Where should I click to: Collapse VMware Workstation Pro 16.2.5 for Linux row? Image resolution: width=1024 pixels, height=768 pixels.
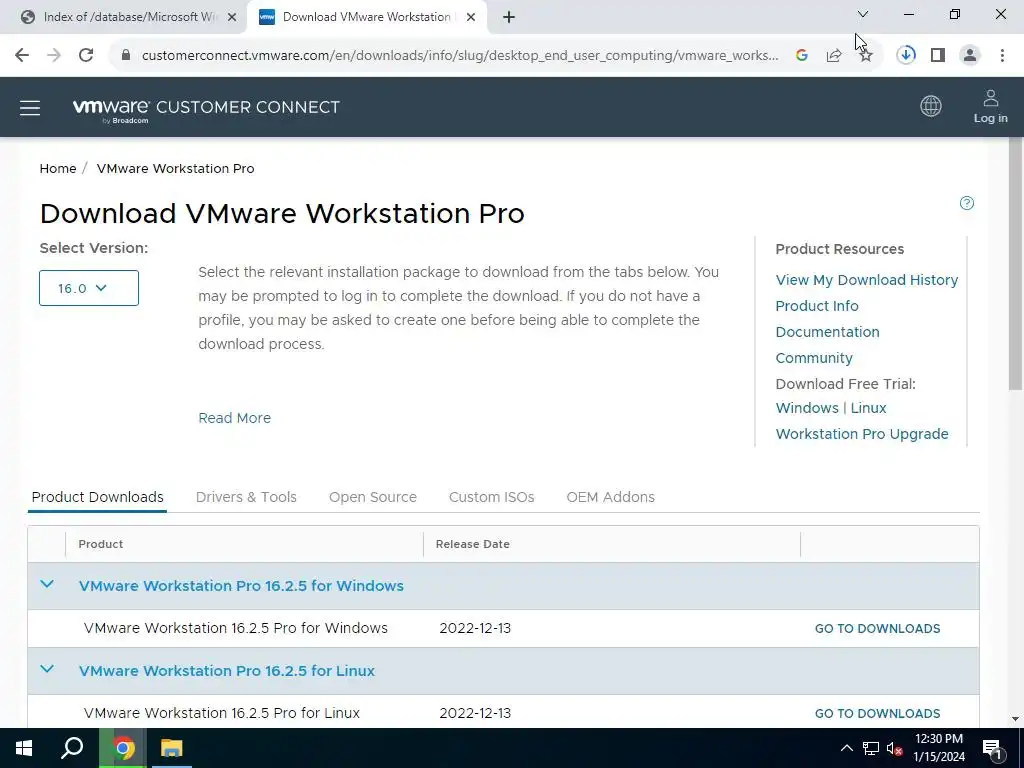coord(47,669)
